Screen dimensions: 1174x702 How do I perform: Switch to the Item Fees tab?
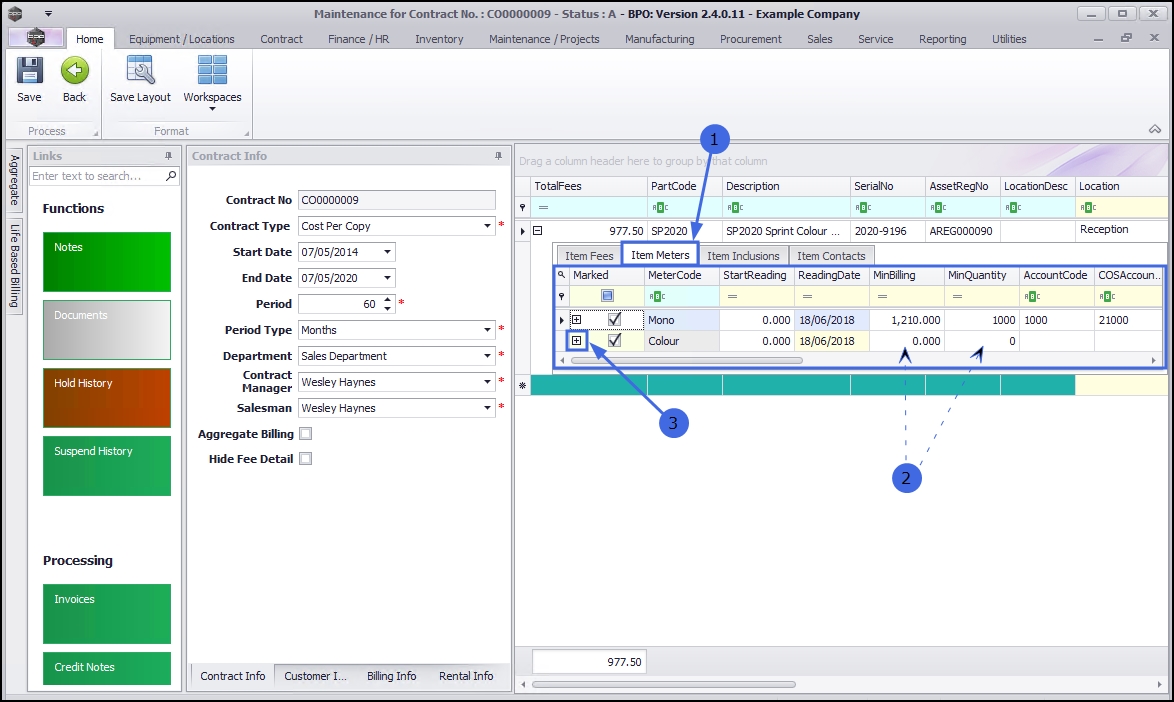(589, 256)
